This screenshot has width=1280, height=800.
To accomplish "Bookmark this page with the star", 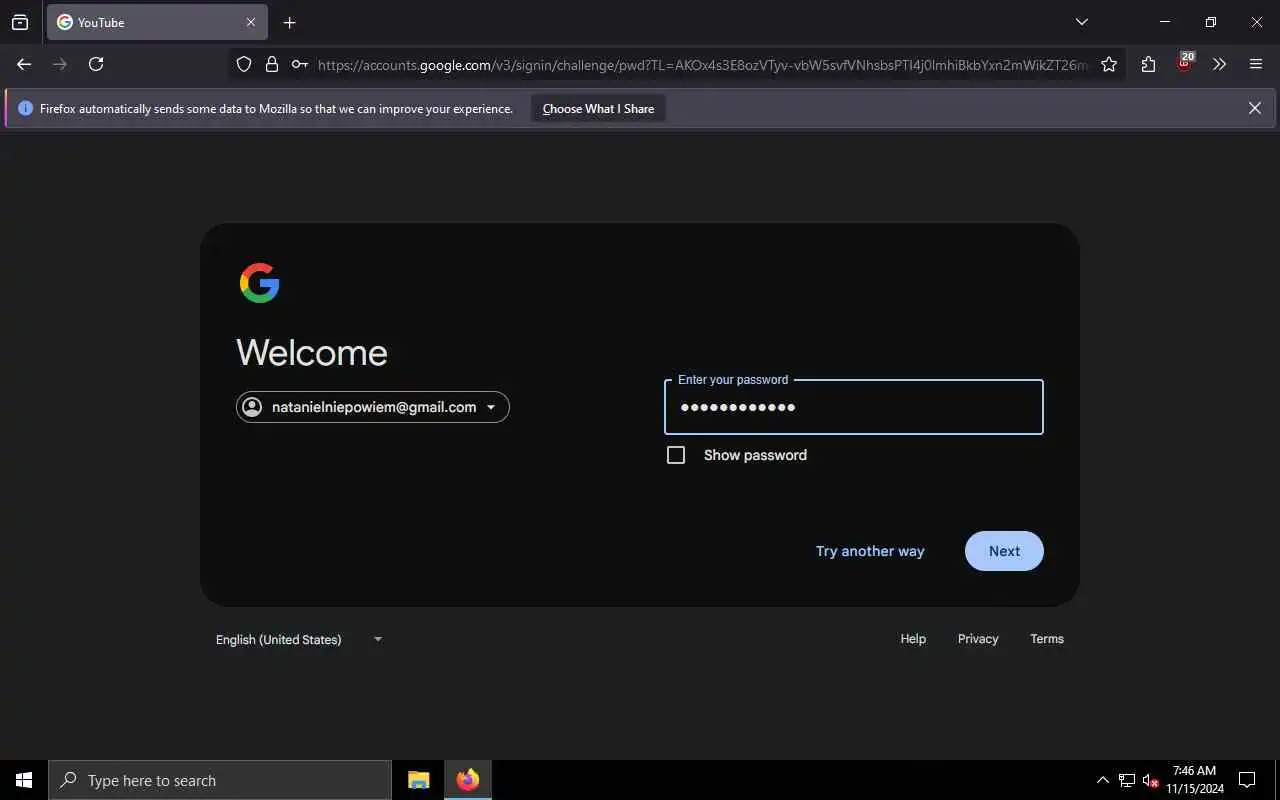I will [x=1109, y=64].
